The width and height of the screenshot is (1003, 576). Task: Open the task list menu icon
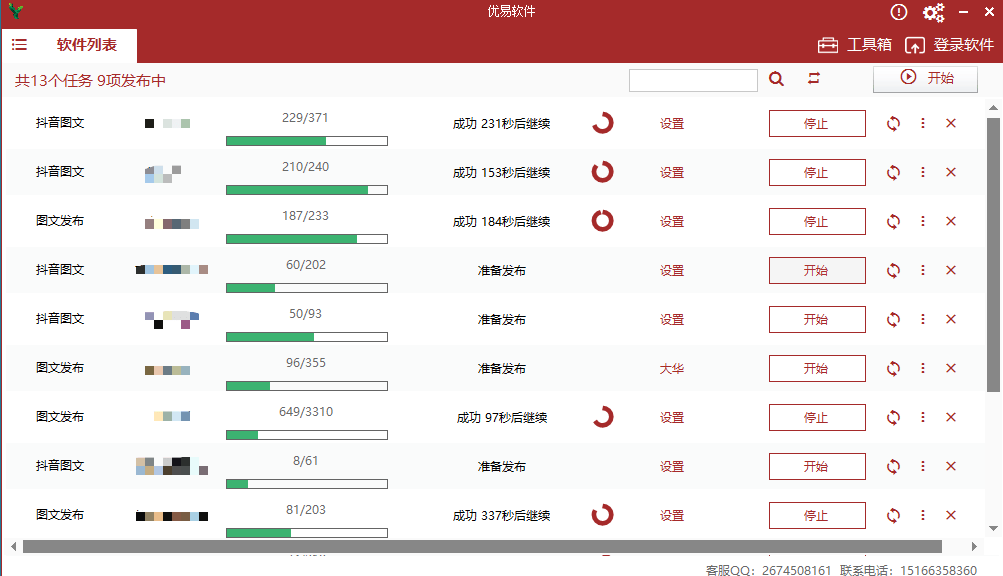[x=19, y=44]
